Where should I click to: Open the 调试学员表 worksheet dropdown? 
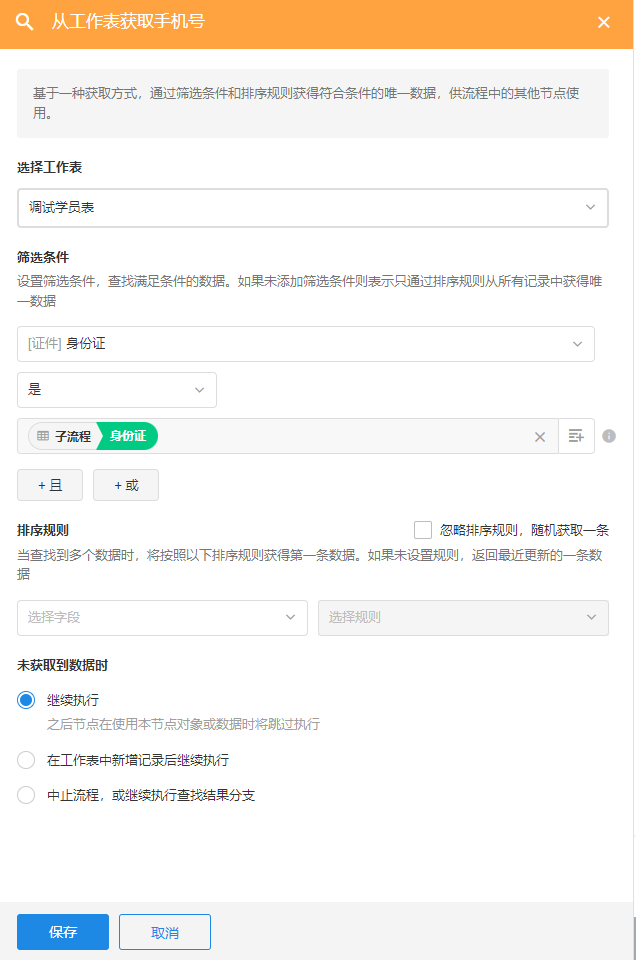[x=313, y=208]
